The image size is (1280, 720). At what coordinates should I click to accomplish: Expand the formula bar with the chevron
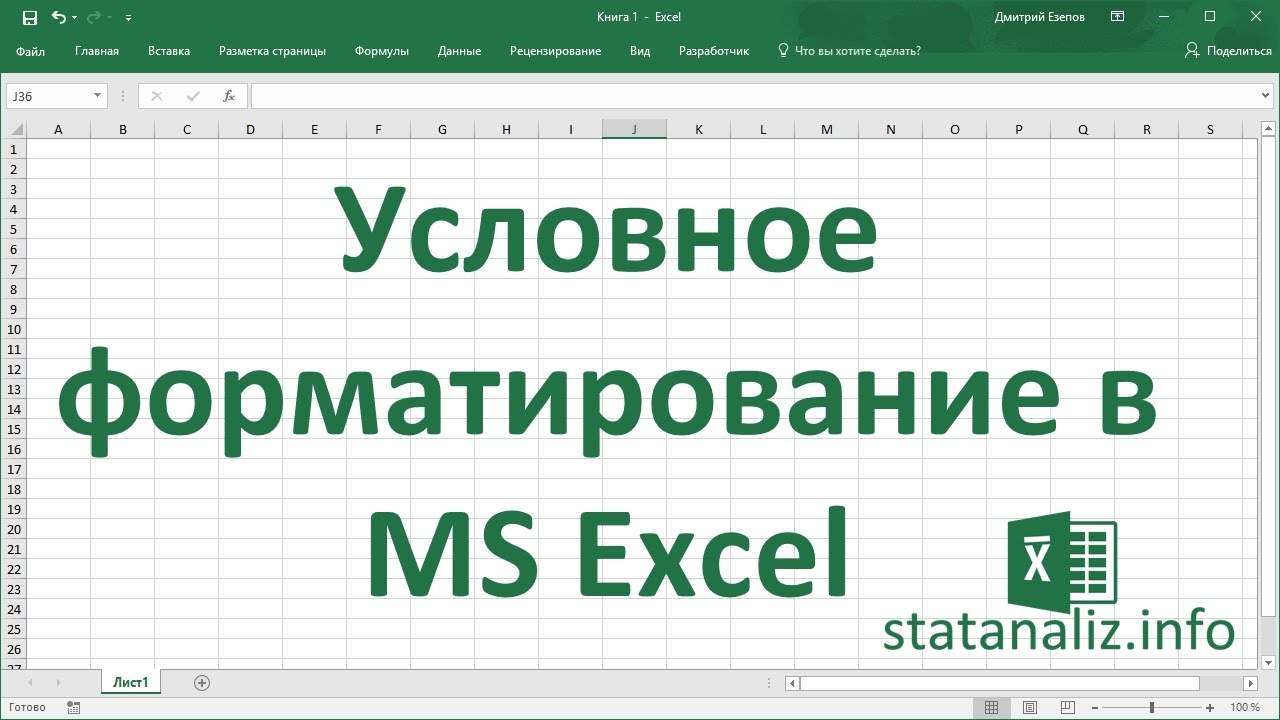point(1267,96)
